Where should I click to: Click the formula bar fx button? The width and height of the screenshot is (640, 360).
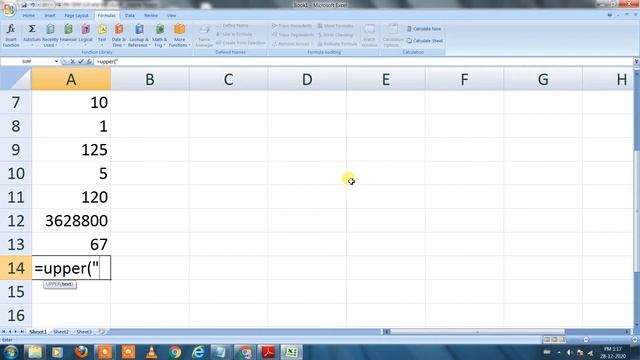click(89, 62)
